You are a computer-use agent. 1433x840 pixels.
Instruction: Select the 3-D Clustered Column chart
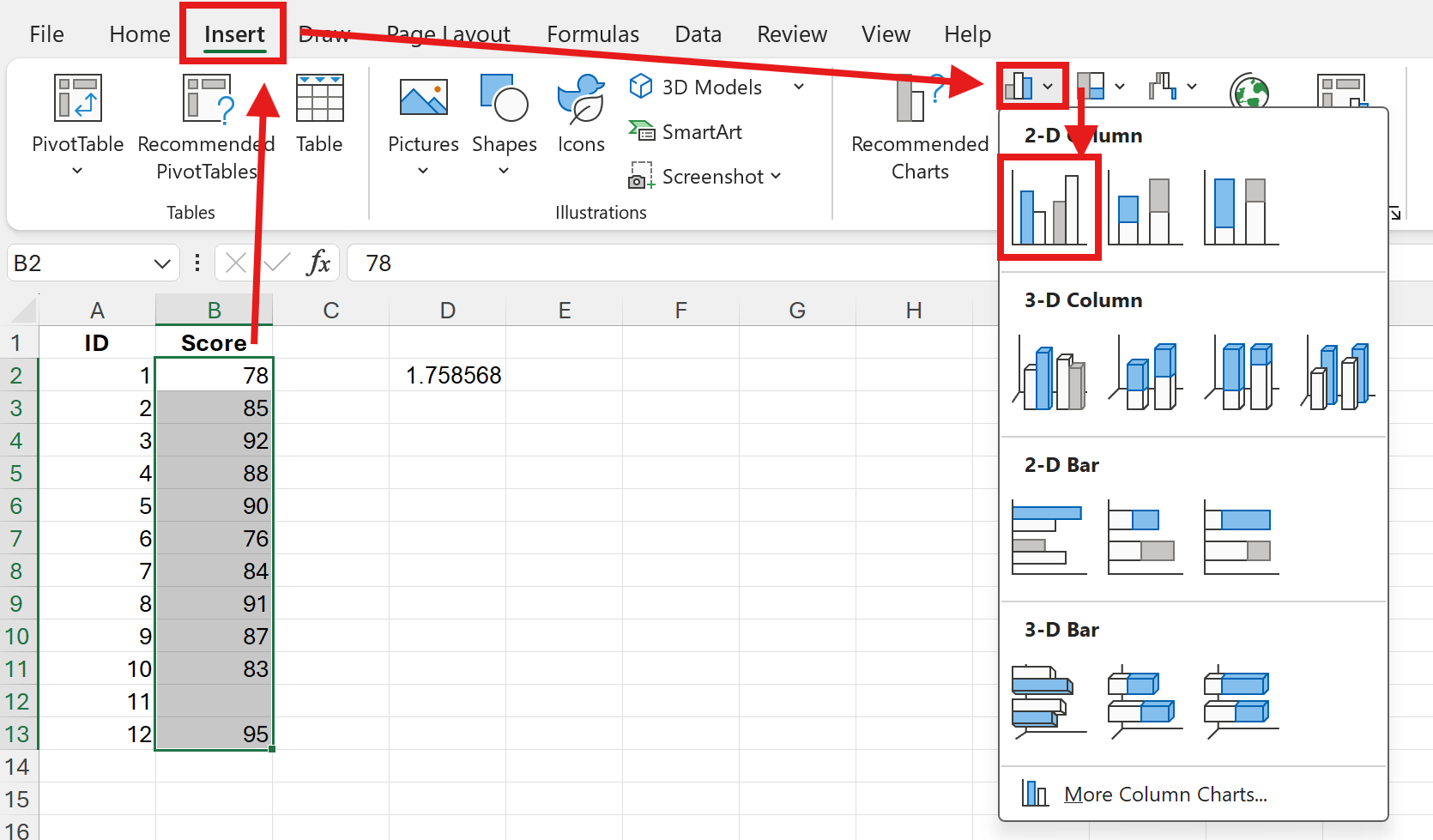[x=1049, y=373]
